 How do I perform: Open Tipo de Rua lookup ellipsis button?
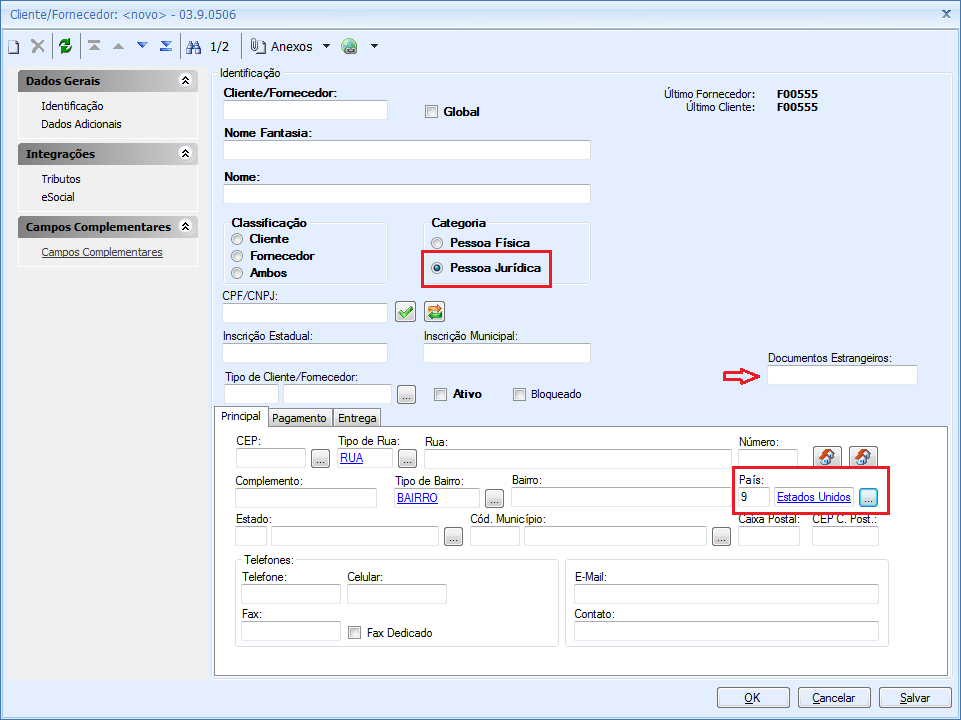[407, 458]
